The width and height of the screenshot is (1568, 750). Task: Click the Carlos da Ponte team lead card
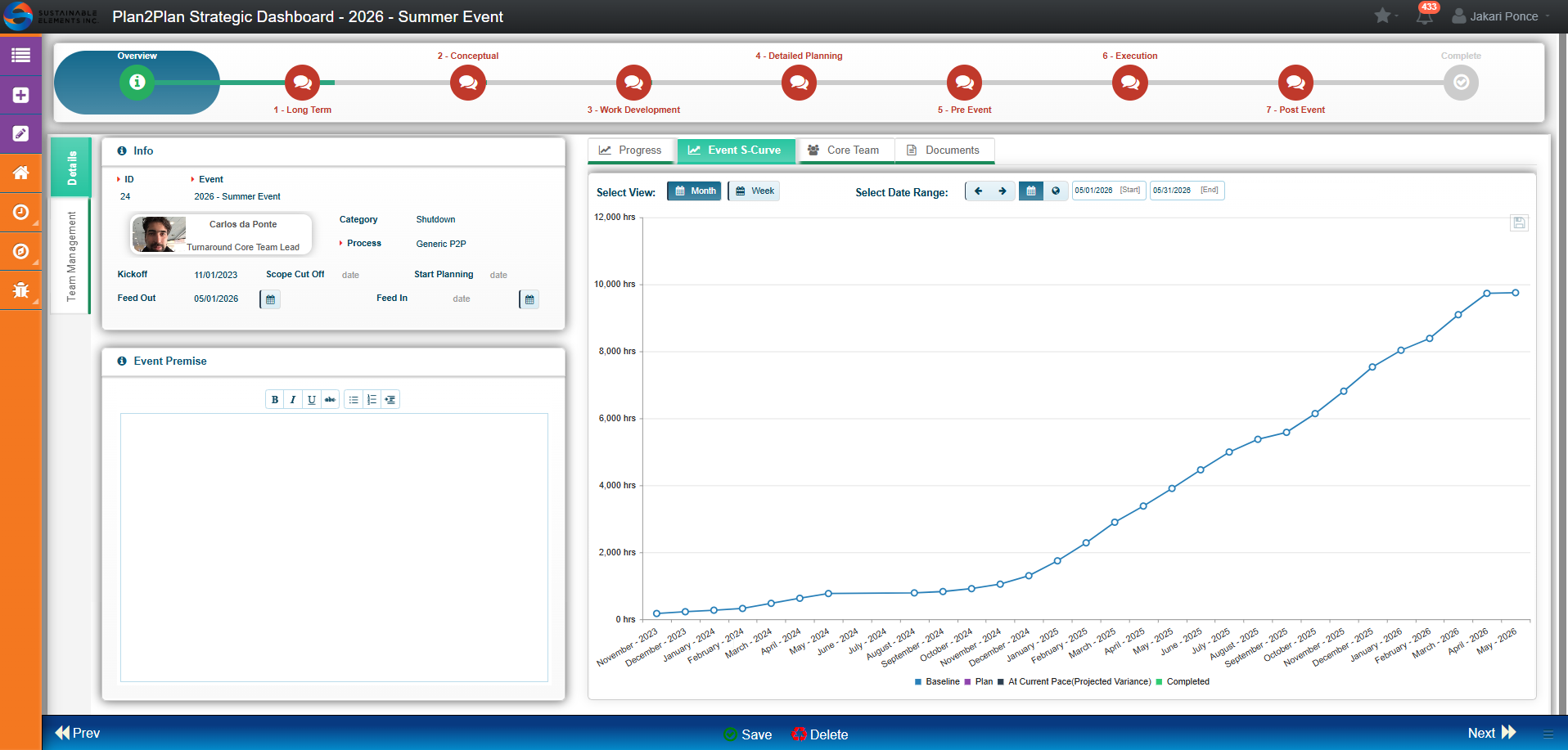[x=221, y=235]
